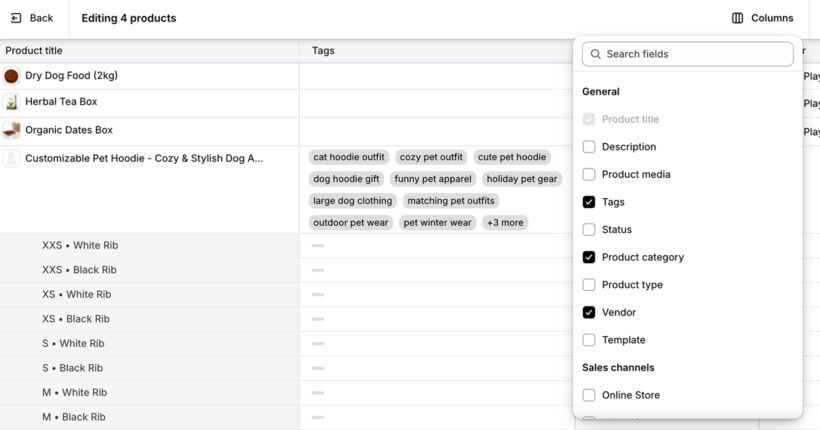Open Organic Dates Box product thumbnail

tap(11, 130)
